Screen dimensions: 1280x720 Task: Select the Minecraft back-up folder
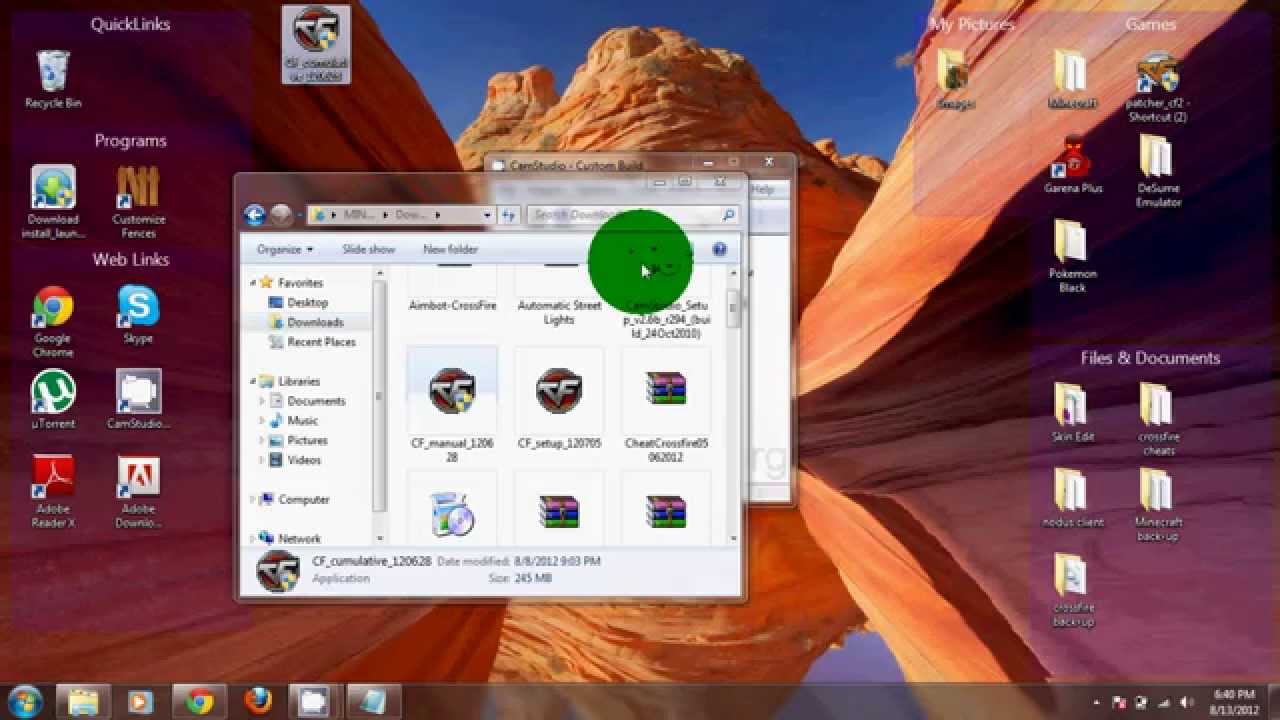[x=1157, y=505]
